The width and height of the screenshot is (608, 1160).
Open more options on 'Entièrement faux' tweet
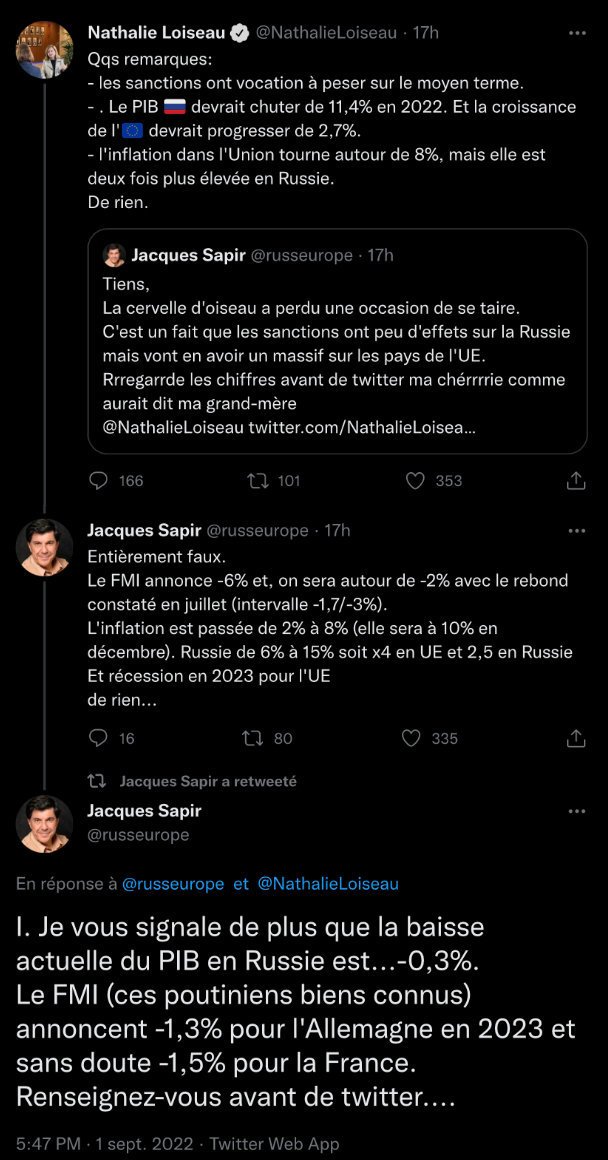[x=577, y=530]
